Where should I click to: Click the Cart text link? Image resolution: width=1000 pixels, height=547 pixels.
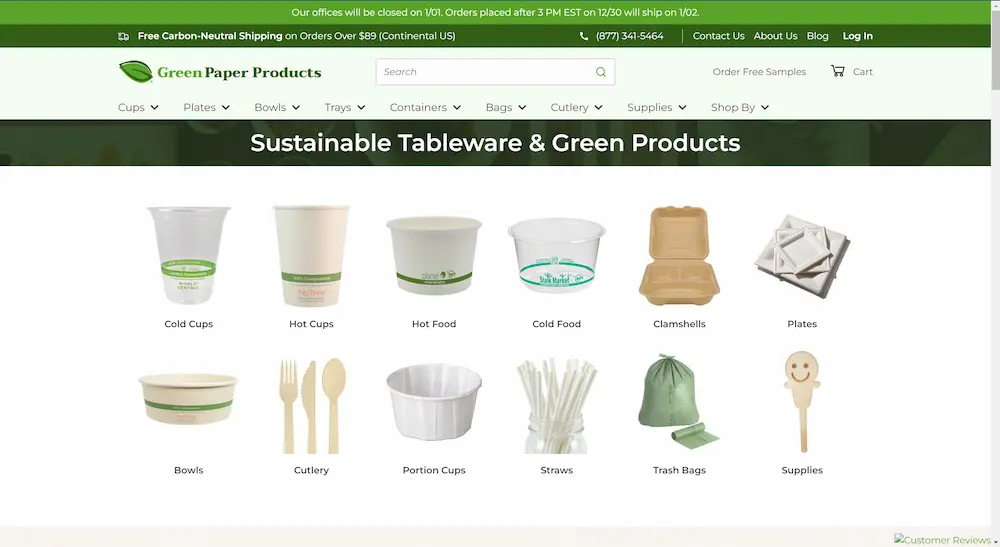pos(863,72)
